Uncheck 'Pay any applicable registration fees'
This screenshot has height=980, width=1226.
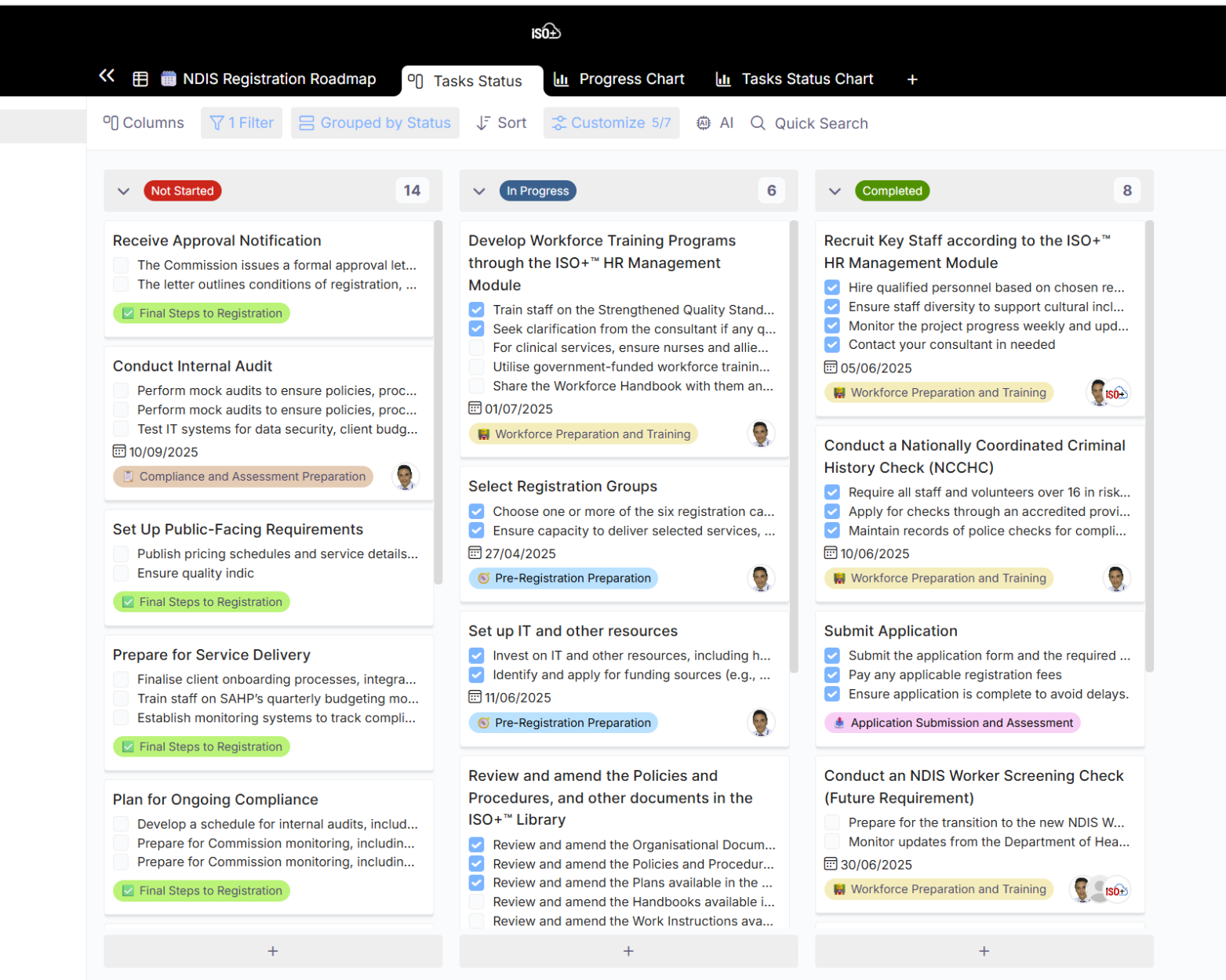(x=832, y=675)
